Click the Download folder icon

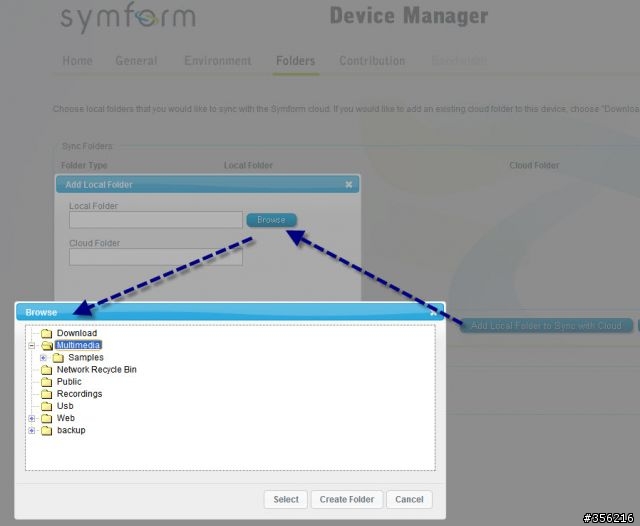click(x=47, y=333)
